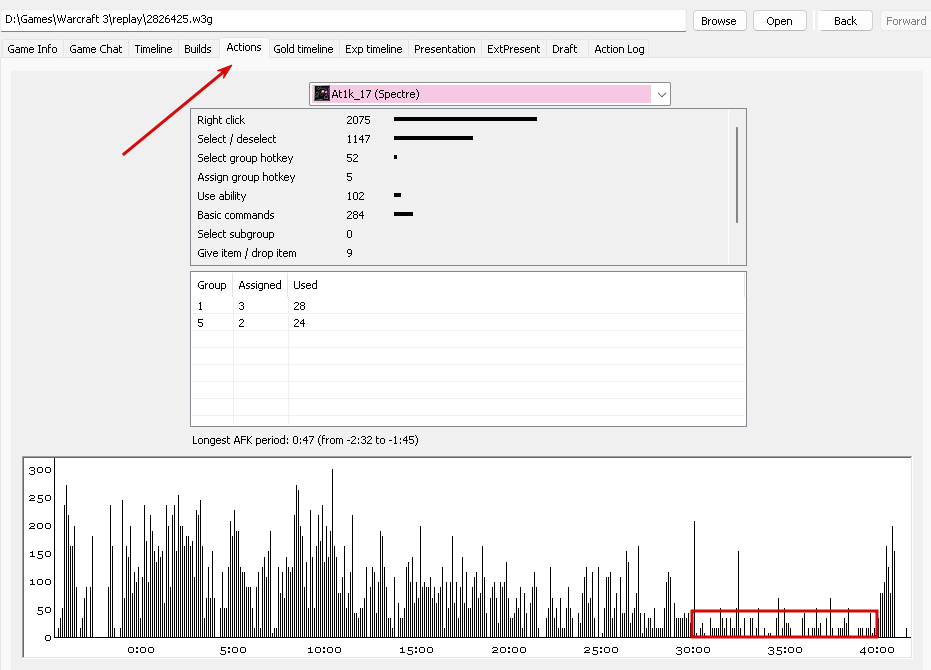Click the 10:00 label on chart axis
This screenshot has width=931, height=670.
(x=324, y=650)
